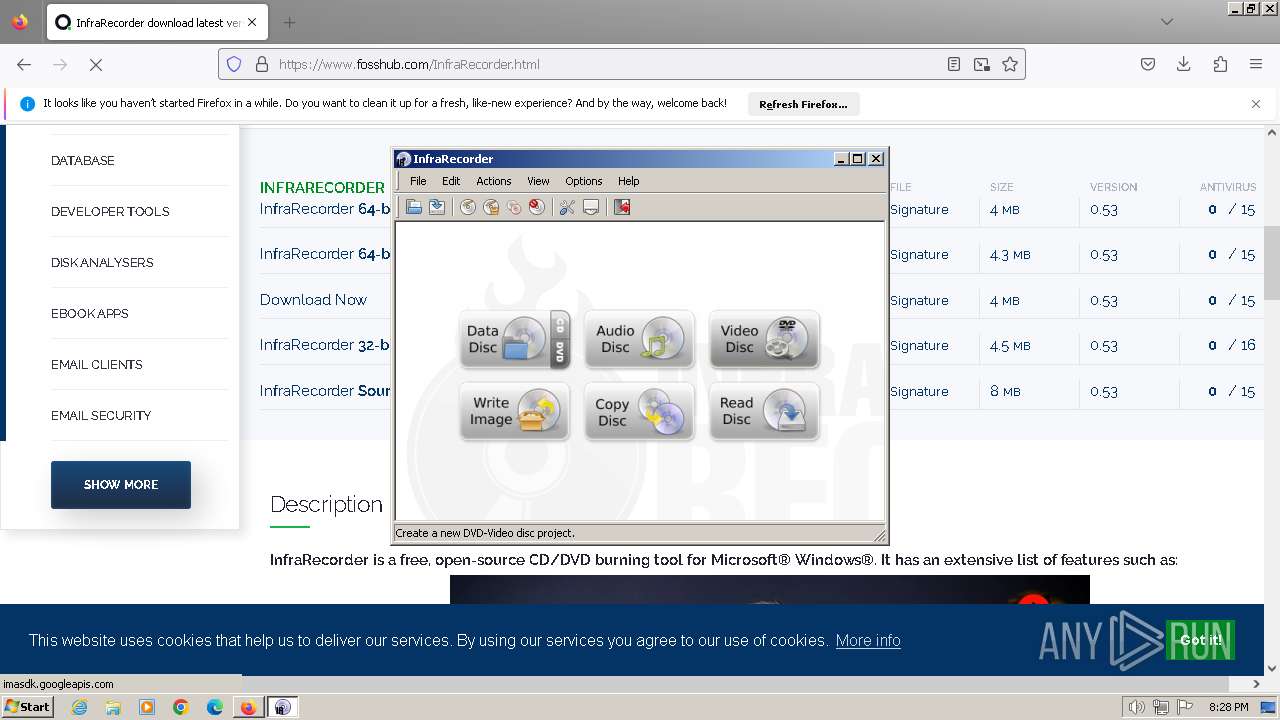Toggle Firefox reader view icon
The image size is (1280, 720).
pos(954,64)
